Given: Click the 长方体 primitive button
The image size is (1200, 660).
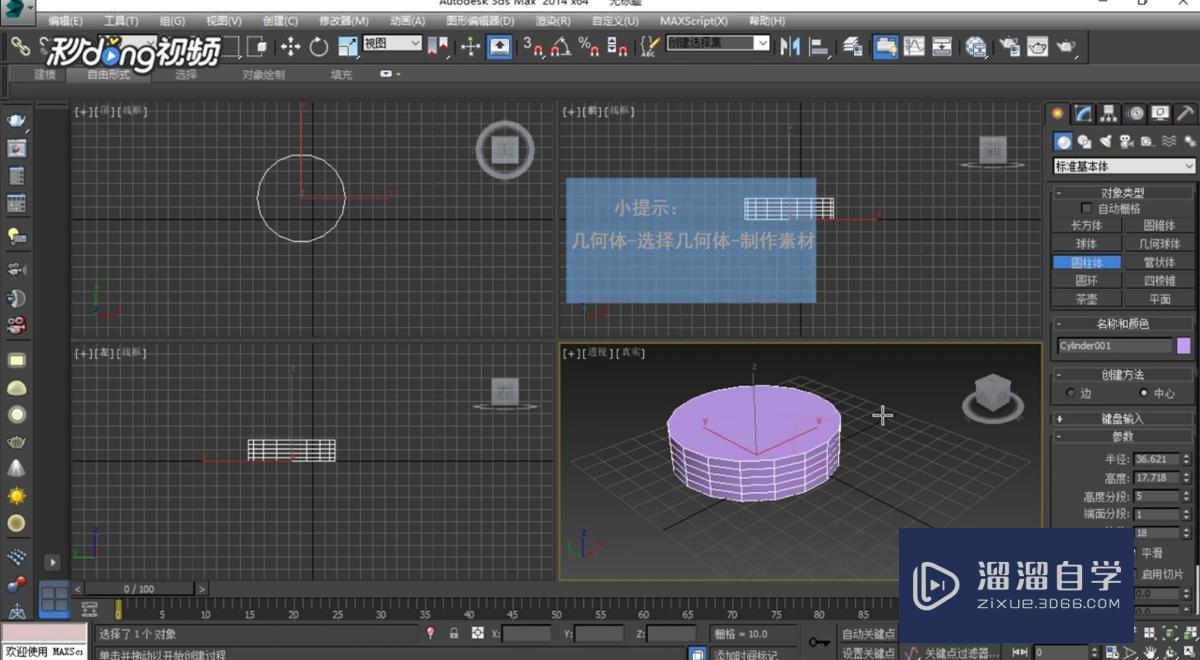Looking at the screenshot, I should [1087, 226].
